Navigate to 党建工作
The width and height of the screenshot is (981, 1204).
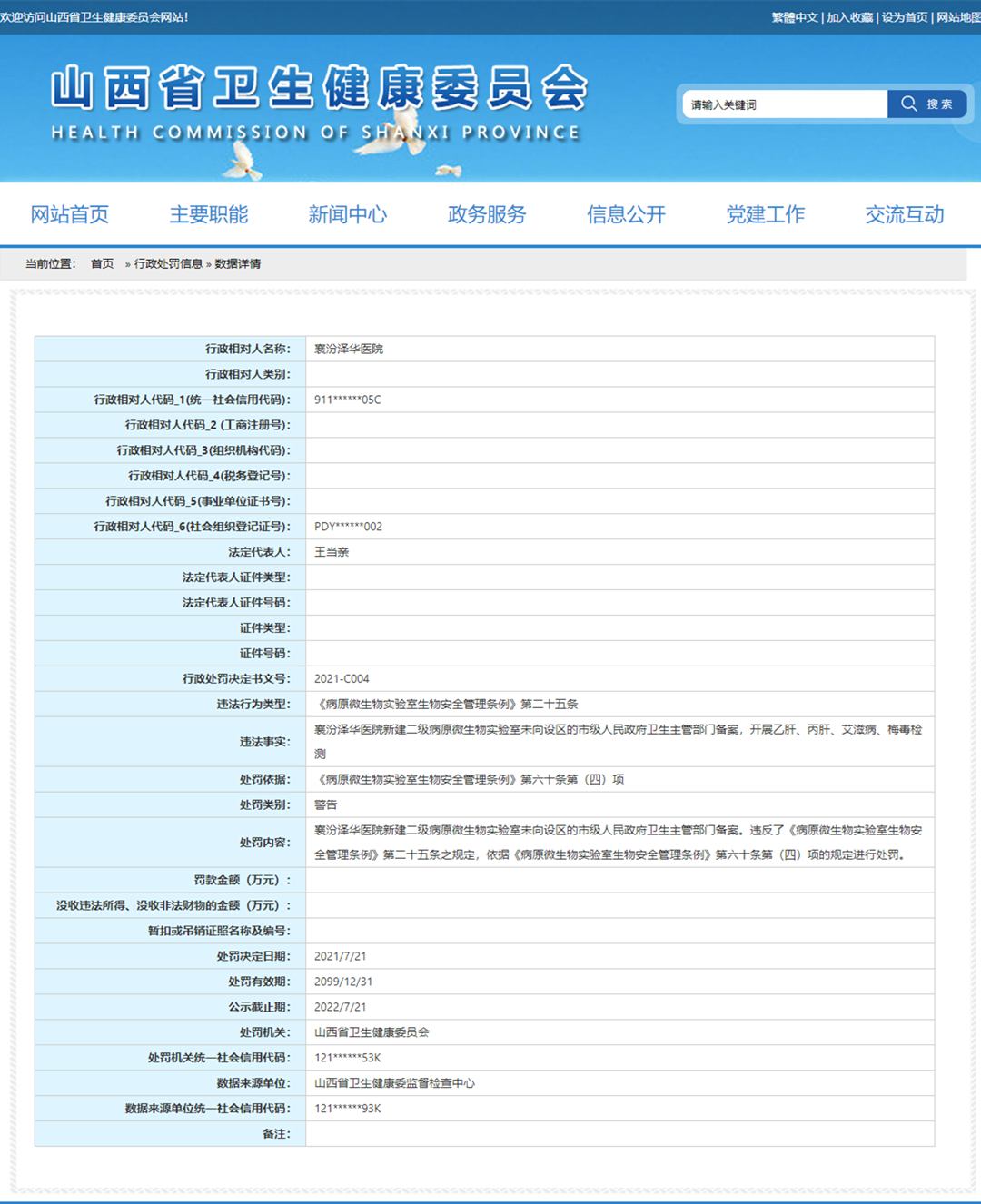pos(765,214)
